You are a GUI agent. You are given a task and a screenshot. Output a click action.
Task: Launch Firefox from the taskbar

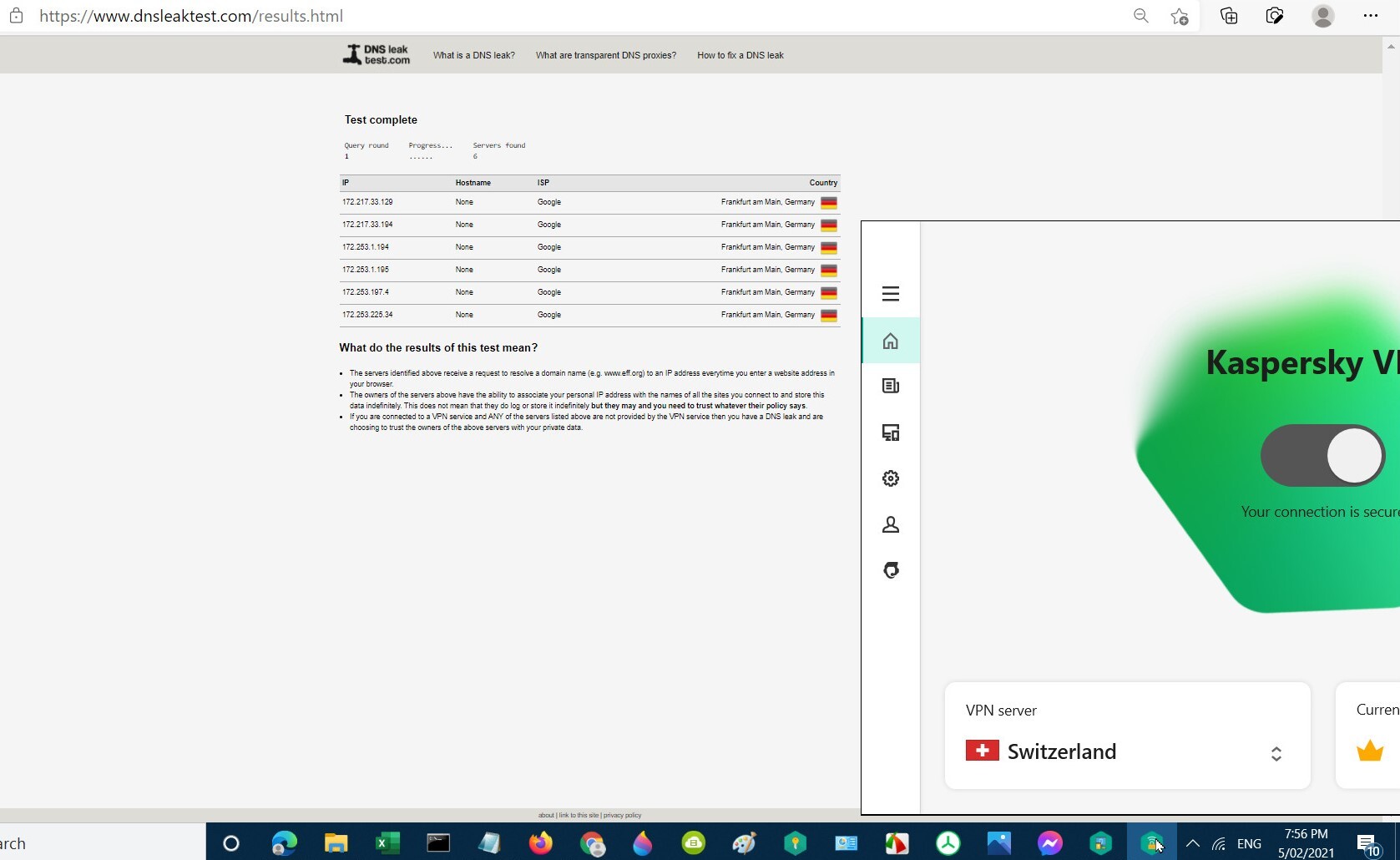[541, 843]
